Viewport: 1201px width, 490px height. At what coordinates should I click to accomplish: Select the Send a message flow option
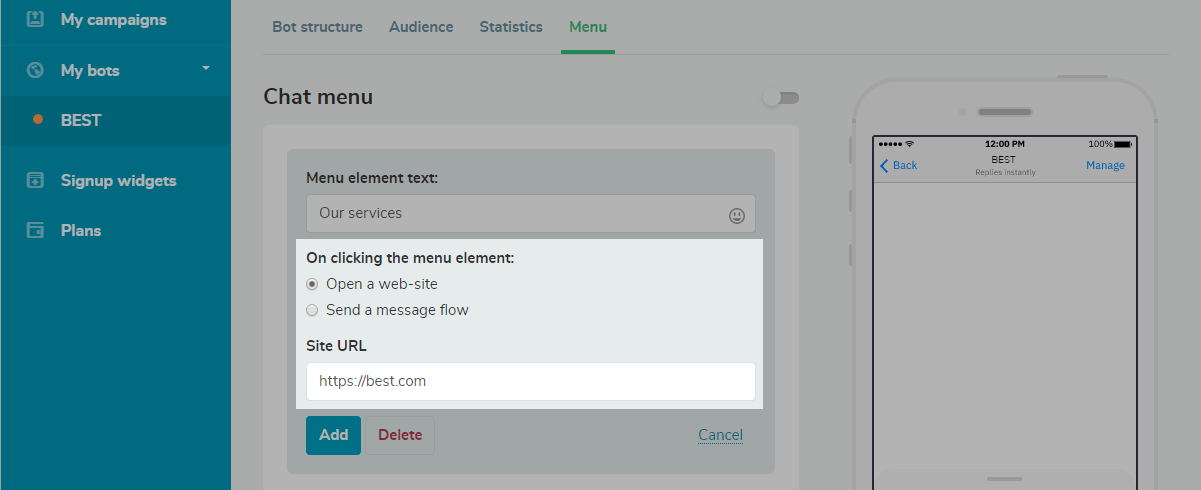pos(312,310)
